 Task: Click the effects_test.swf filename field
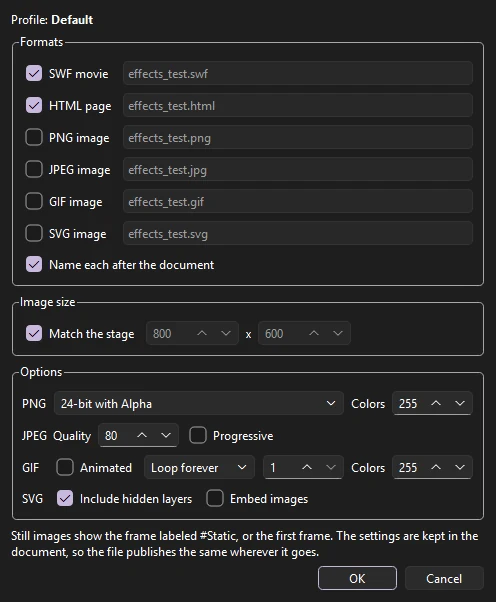coord(298,73)
